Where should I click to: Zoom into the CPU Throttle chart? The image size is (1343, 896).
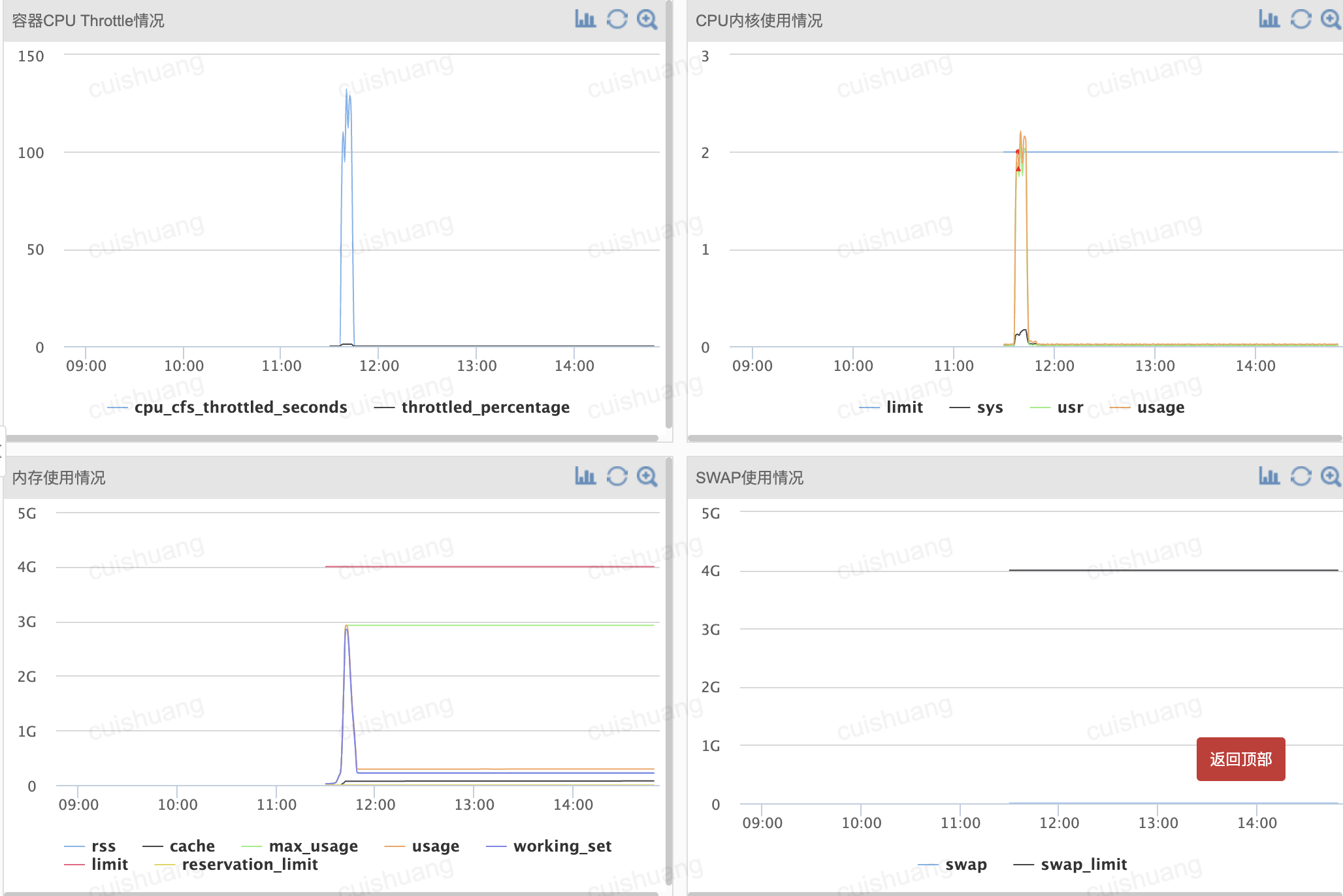pyautogui.click(x=647, y=20)
